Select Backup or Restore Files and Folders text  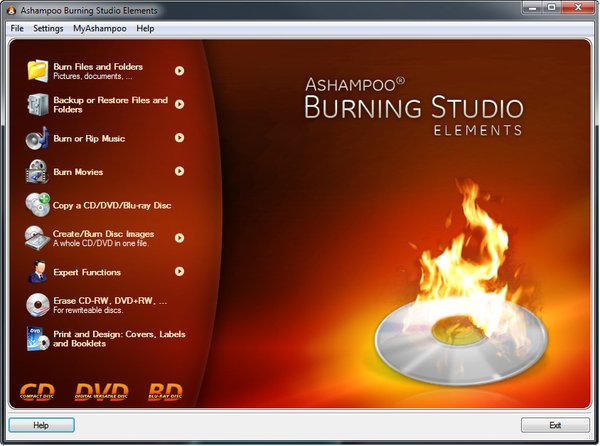tap(111, 105)
